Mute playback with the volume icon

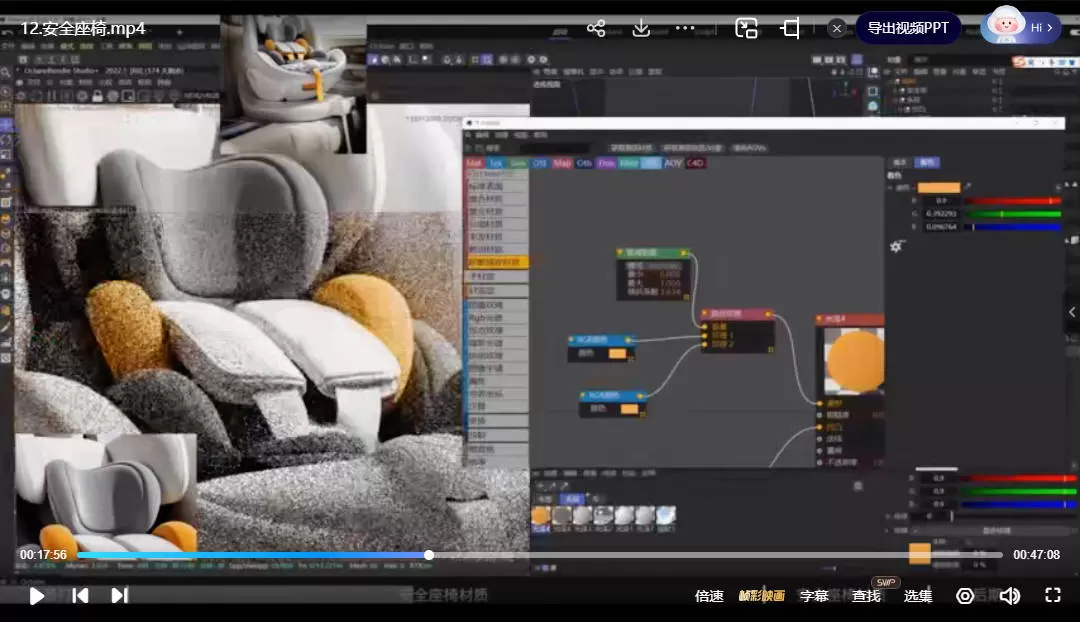point(1010,595)
